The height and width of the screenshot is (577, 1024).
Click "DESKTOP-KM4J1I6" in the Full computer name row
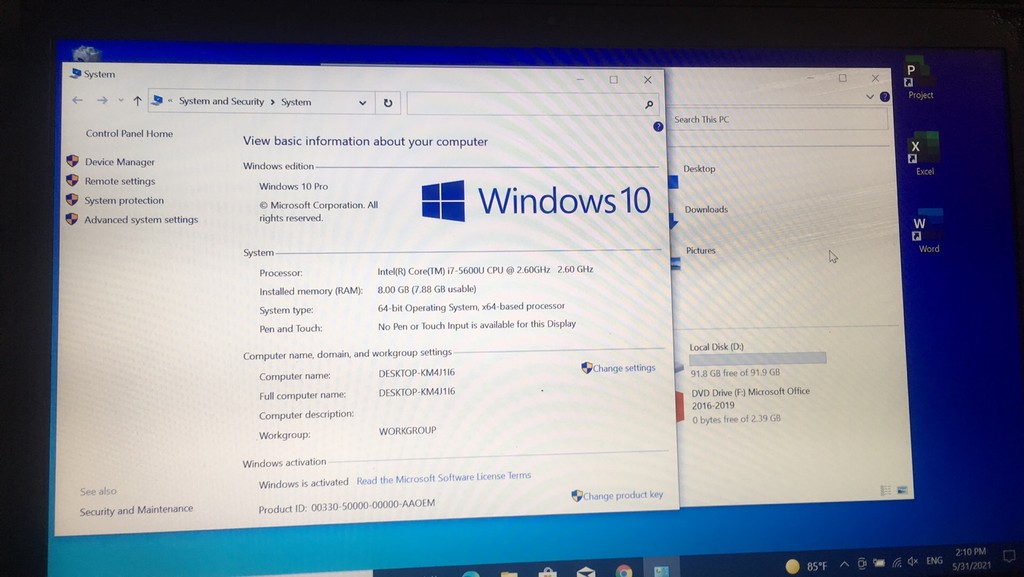tap(417, 392)
